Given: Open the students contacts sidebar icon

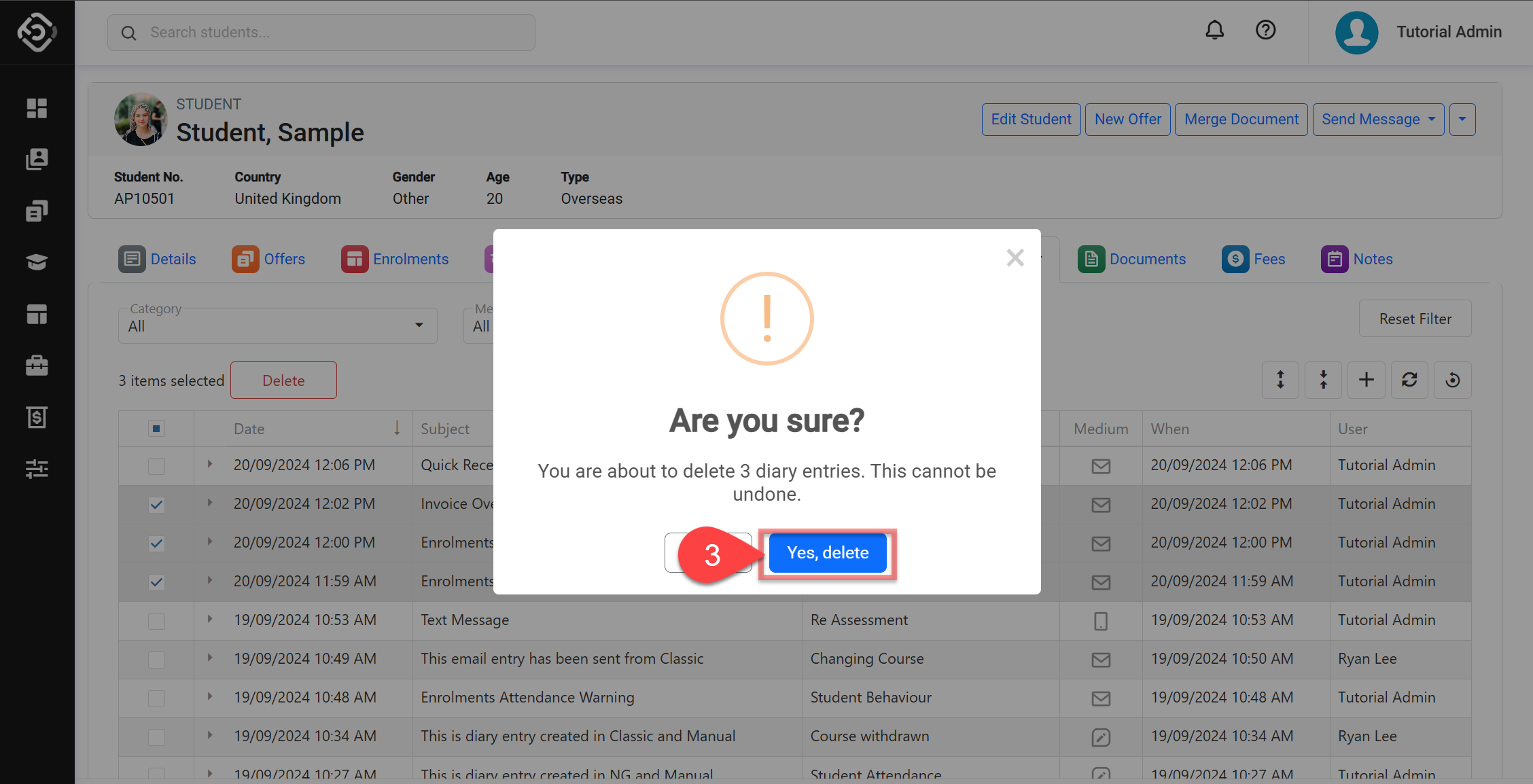Looking at the screenshot, I should (37, 159).
